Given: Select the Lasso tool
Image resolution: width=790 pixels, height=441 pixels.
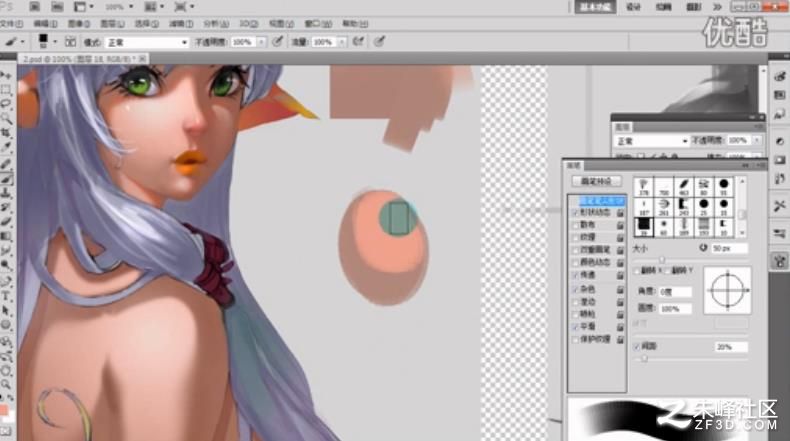Looking at the screenshot, I should point(6,104).
